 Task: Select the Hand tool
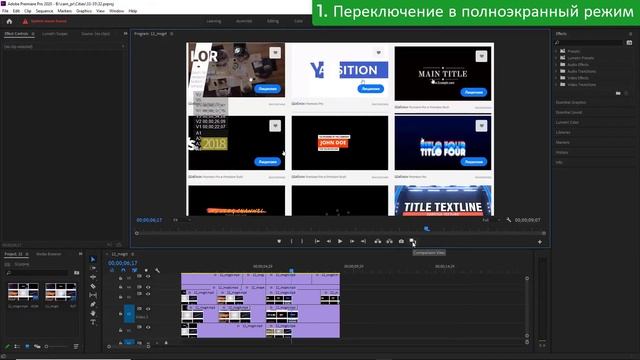point(93,313)
